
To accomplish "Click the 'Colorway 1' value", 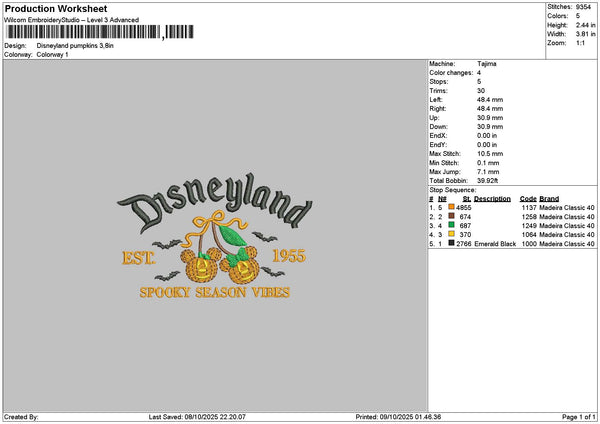I will click(52, 55).
